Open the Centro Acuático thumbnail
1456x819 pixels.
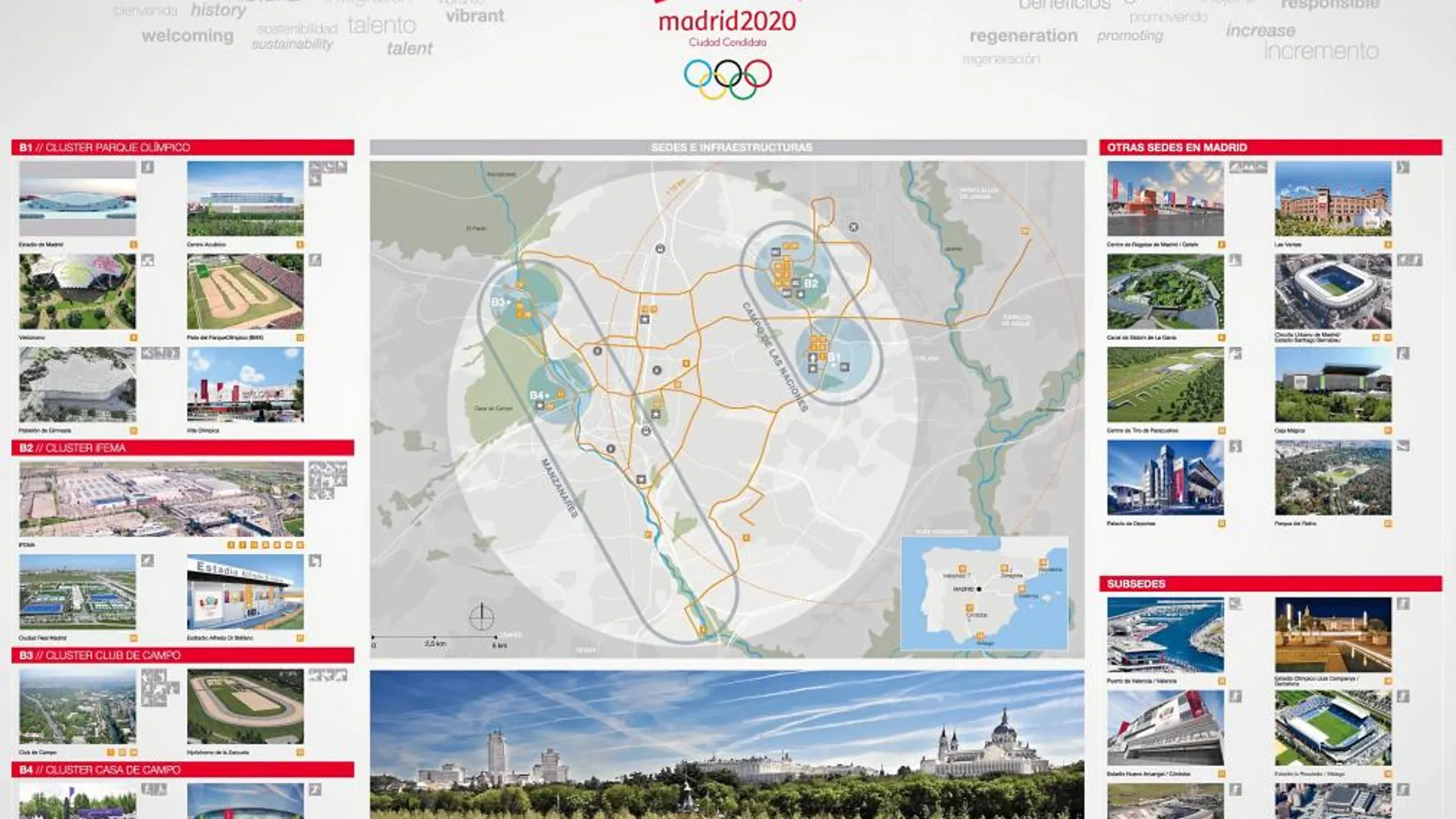coord(245,198)
